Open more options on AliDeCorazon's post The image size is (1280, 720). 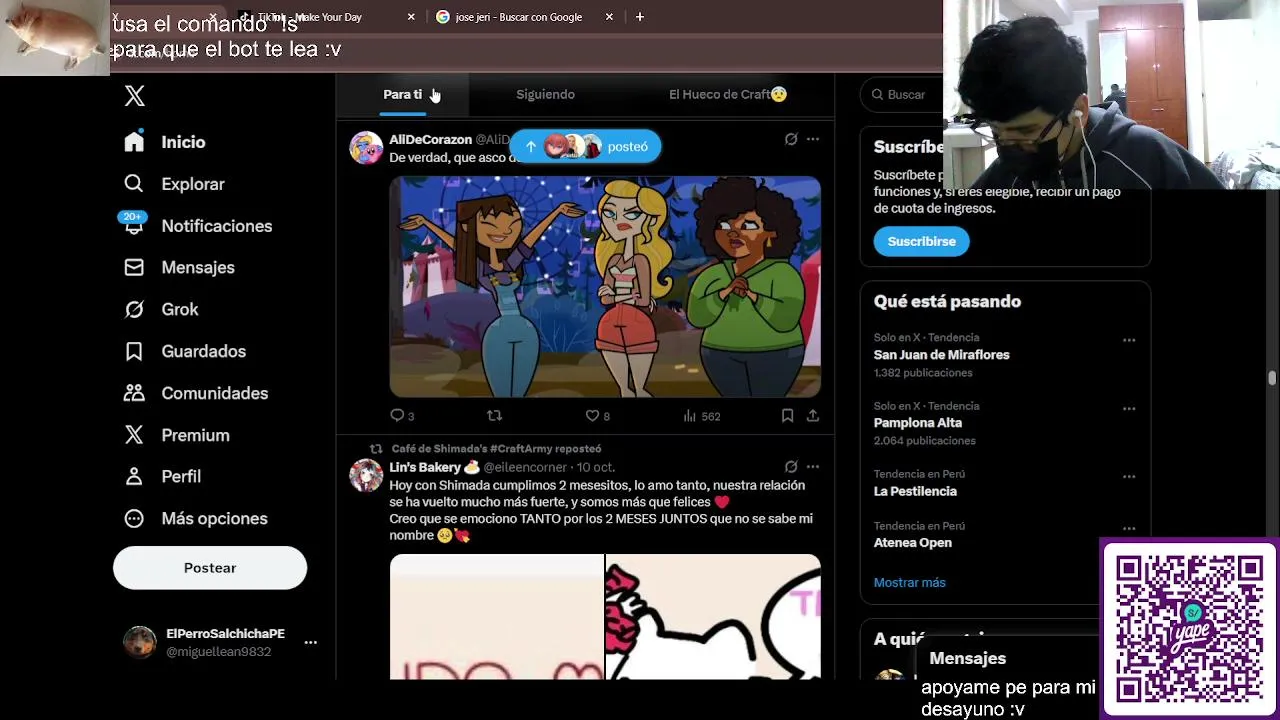click(813, 139)
